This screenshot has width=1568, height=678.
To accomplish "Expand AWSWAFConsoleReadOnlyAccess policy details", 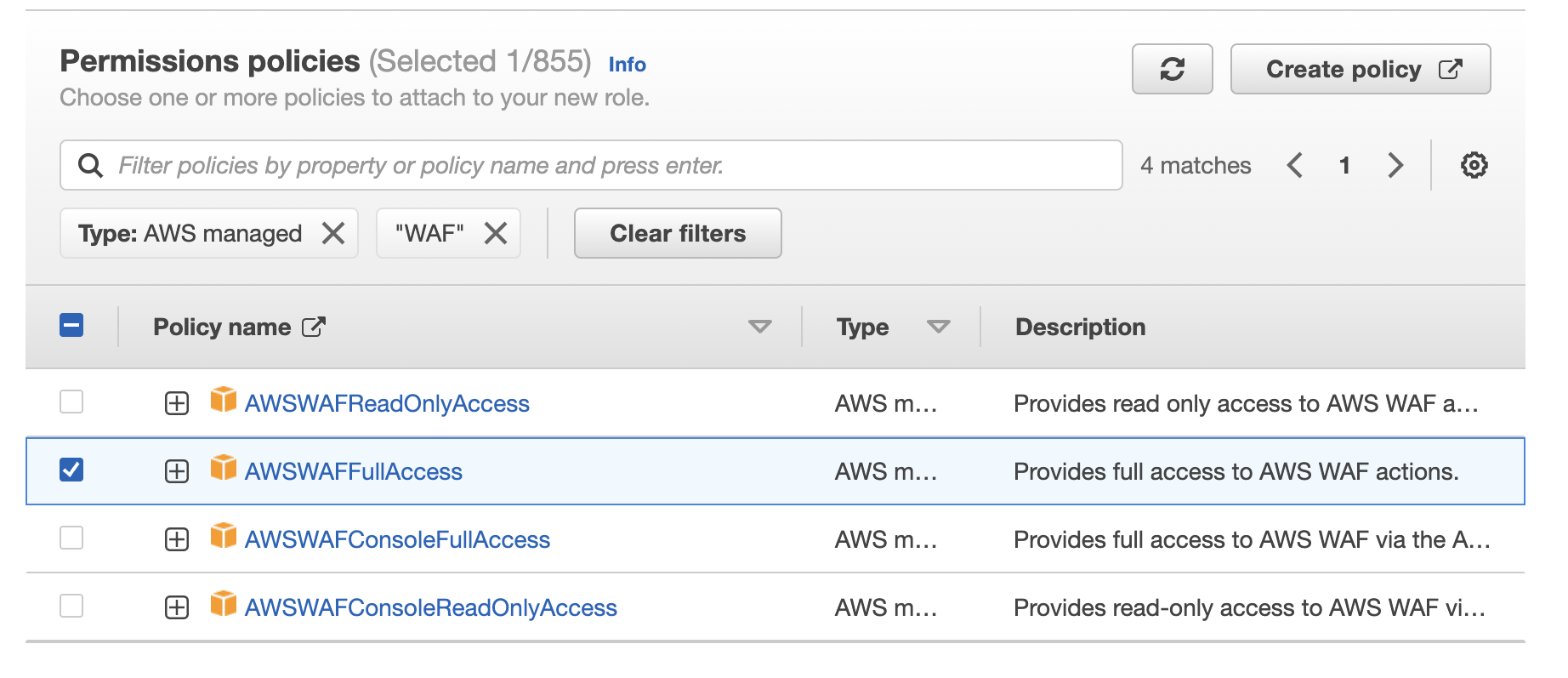I will [x=177, y=607].
